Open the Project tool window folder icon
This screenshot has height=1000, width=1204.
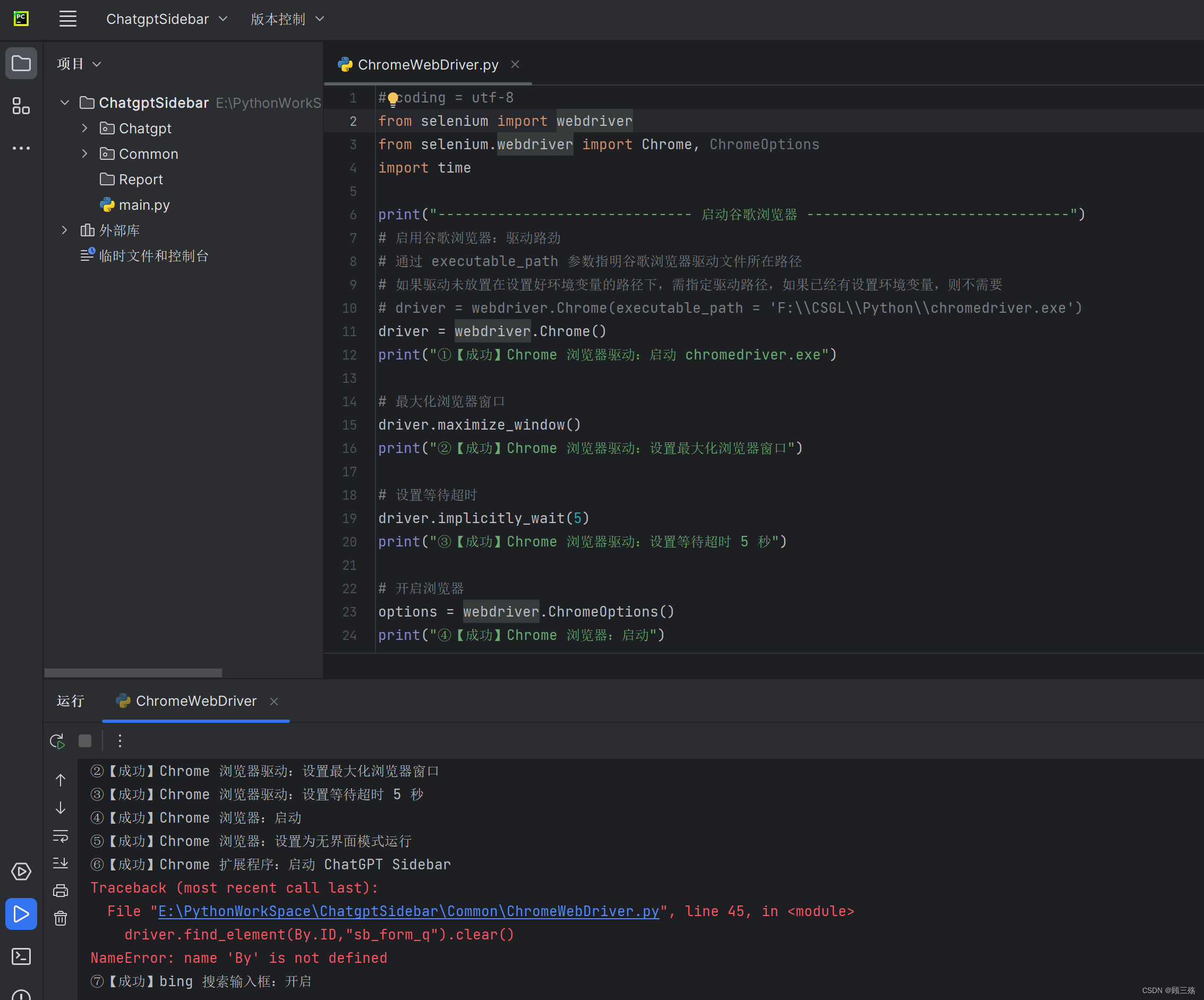point(21,63)
